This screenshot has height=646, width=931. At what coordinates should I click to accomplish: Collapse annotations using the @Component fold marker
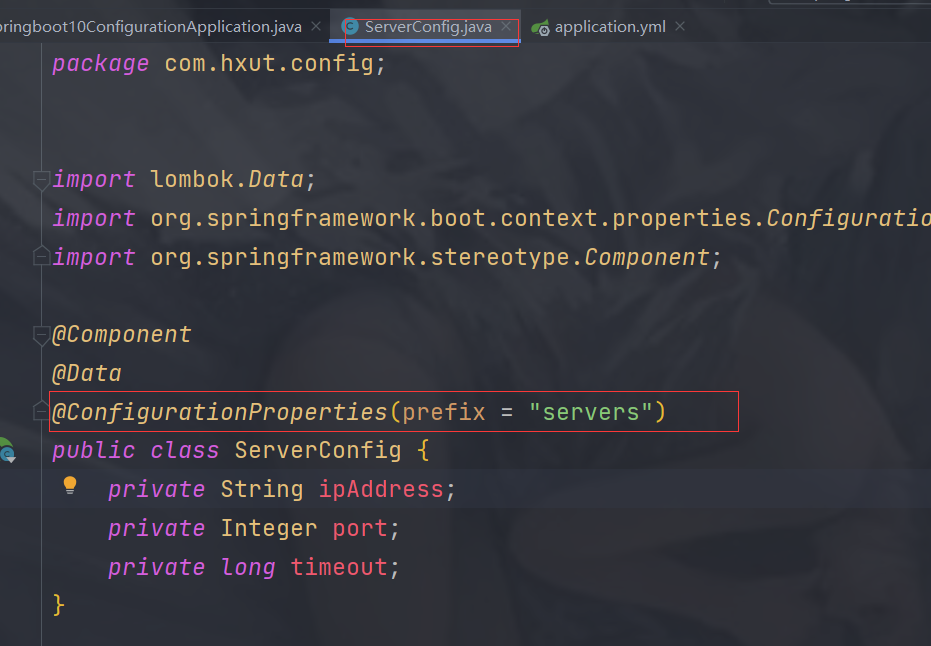(x=41, y=335)
